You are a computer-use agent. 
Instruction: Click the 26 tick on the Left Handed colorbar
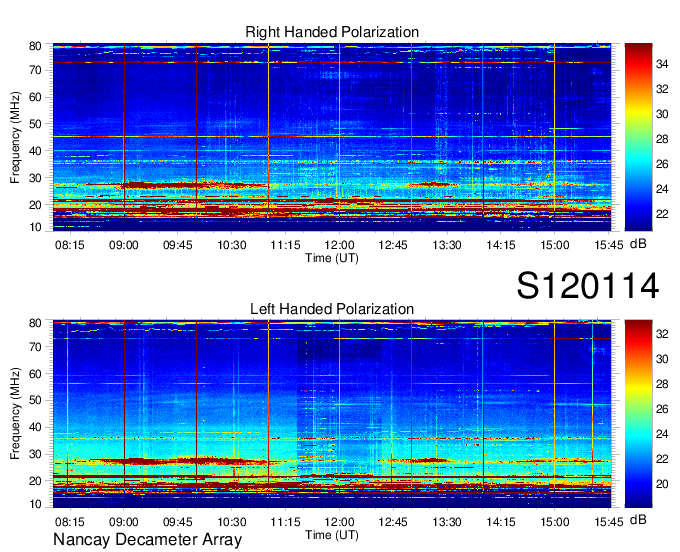(x=662, y=409)
